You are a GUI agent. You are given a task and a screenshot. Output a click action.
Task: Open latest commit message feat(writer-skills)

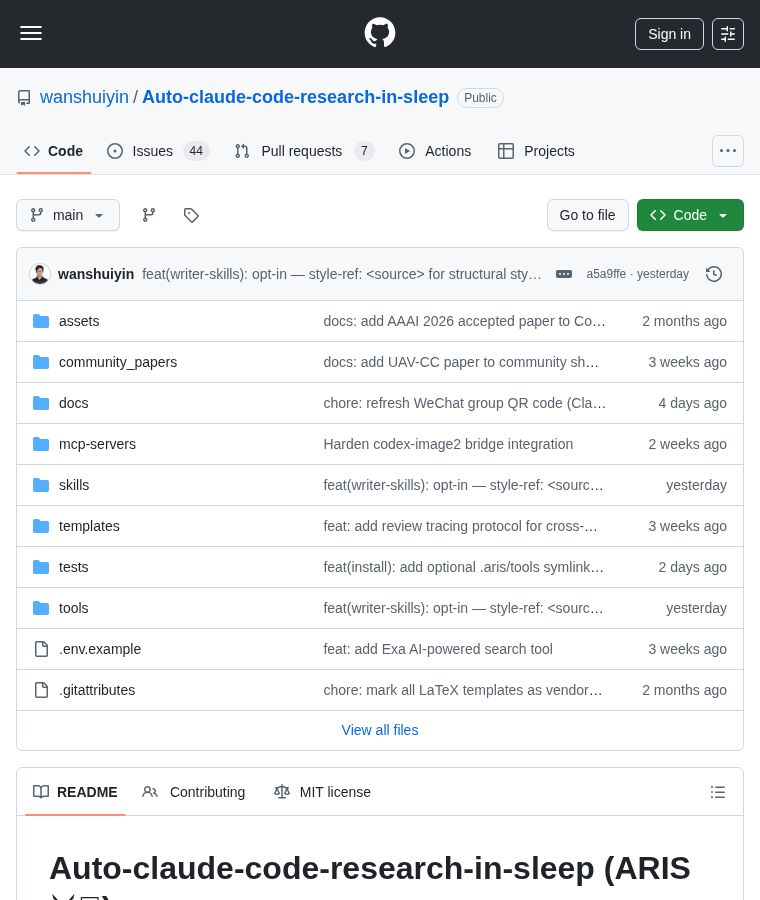tap(342, 274)
